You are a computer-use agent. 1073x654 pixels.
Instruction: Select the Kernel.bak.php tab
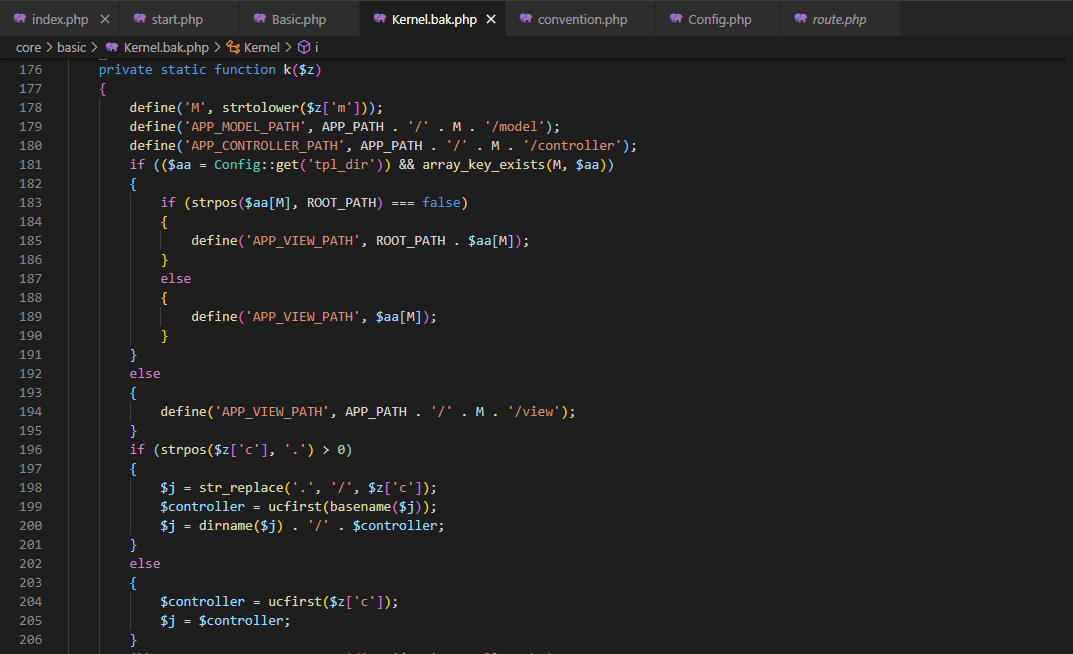click(x=432, y=19)
